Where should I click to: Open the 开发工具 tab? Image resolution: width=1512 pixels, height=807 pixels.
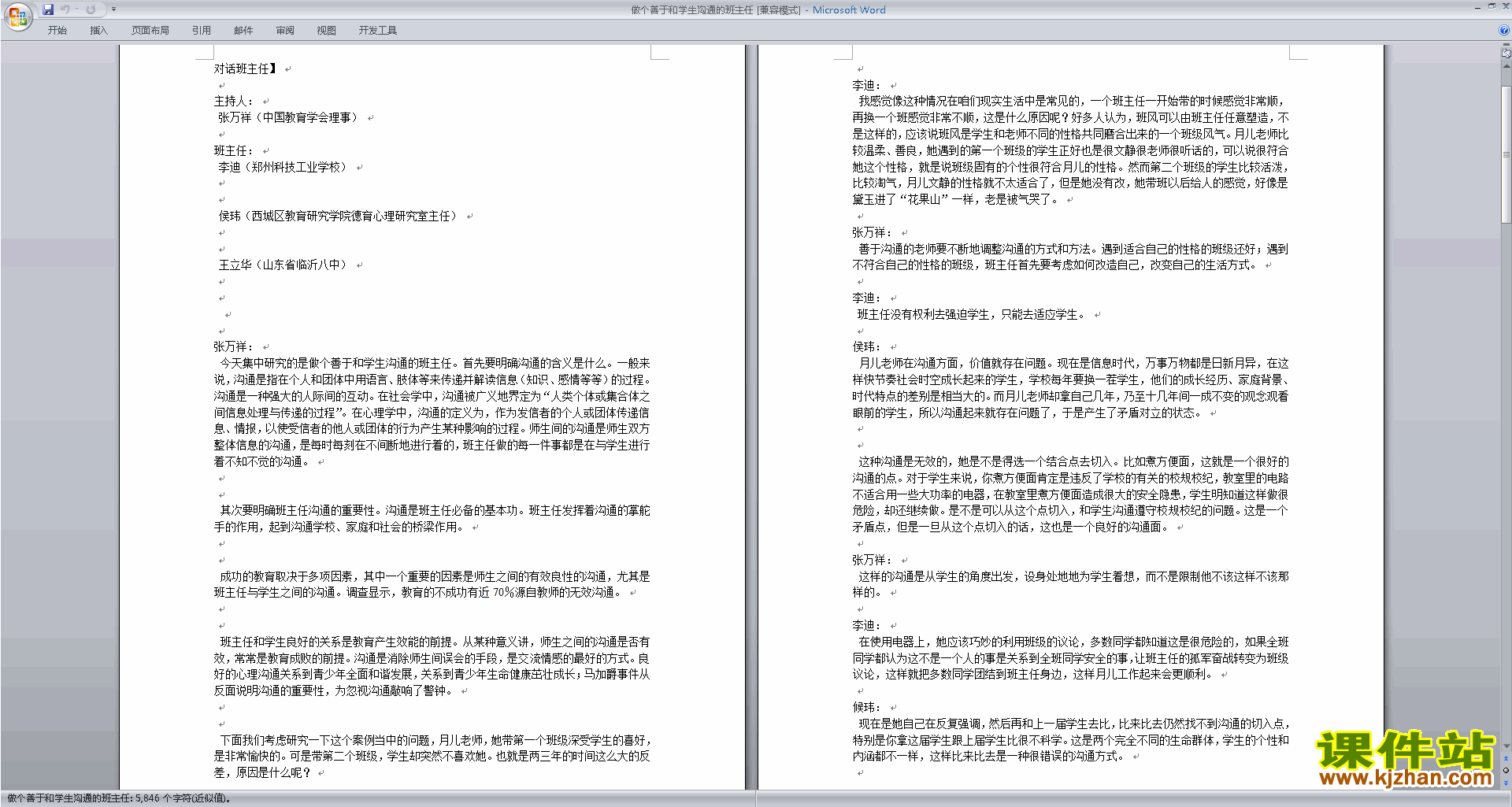click(378, 30)
